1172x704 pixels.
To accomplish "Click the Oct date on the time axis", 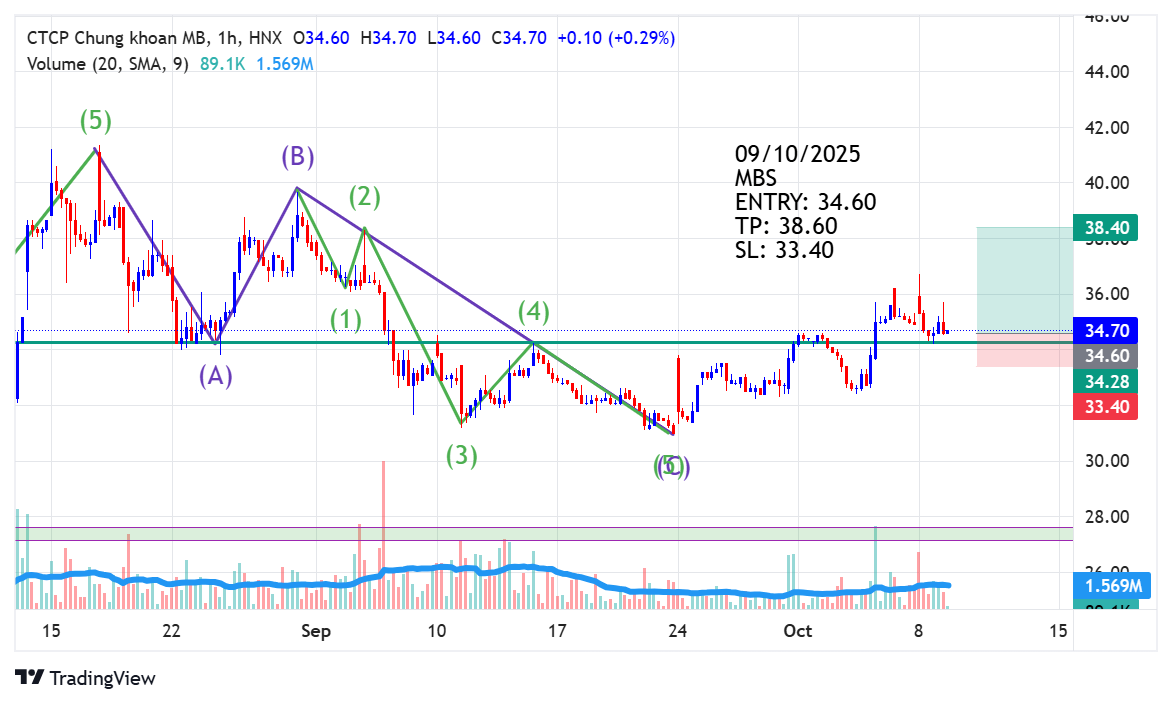I will point(798,632).
